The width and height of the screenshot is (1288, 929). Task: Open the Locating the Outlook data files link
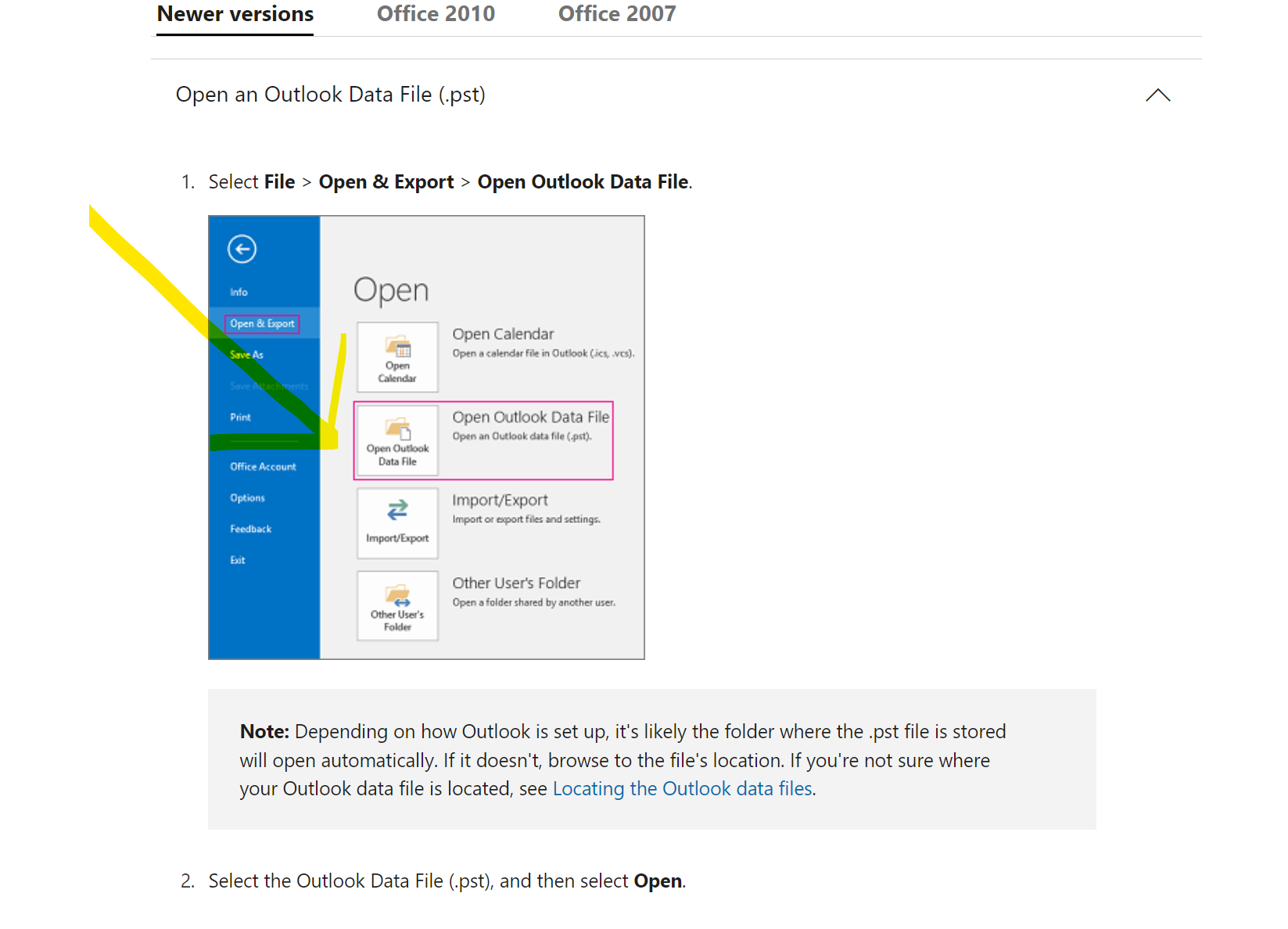[683, 788]
